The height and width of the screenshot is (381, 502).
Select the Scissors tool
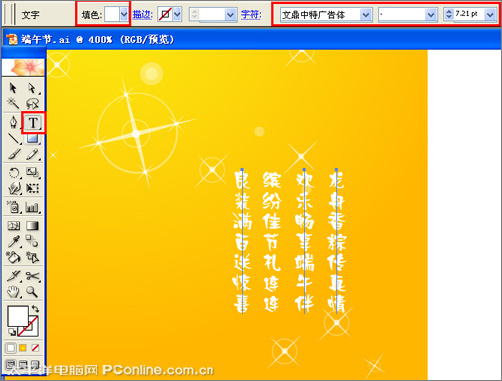tap(32, 276)
